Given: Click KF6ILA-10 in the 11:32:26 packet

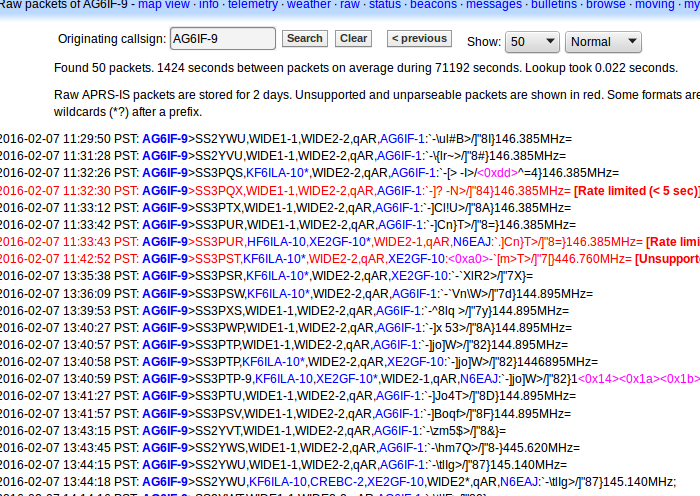Looking at the screenshot, I should point(275,173).
